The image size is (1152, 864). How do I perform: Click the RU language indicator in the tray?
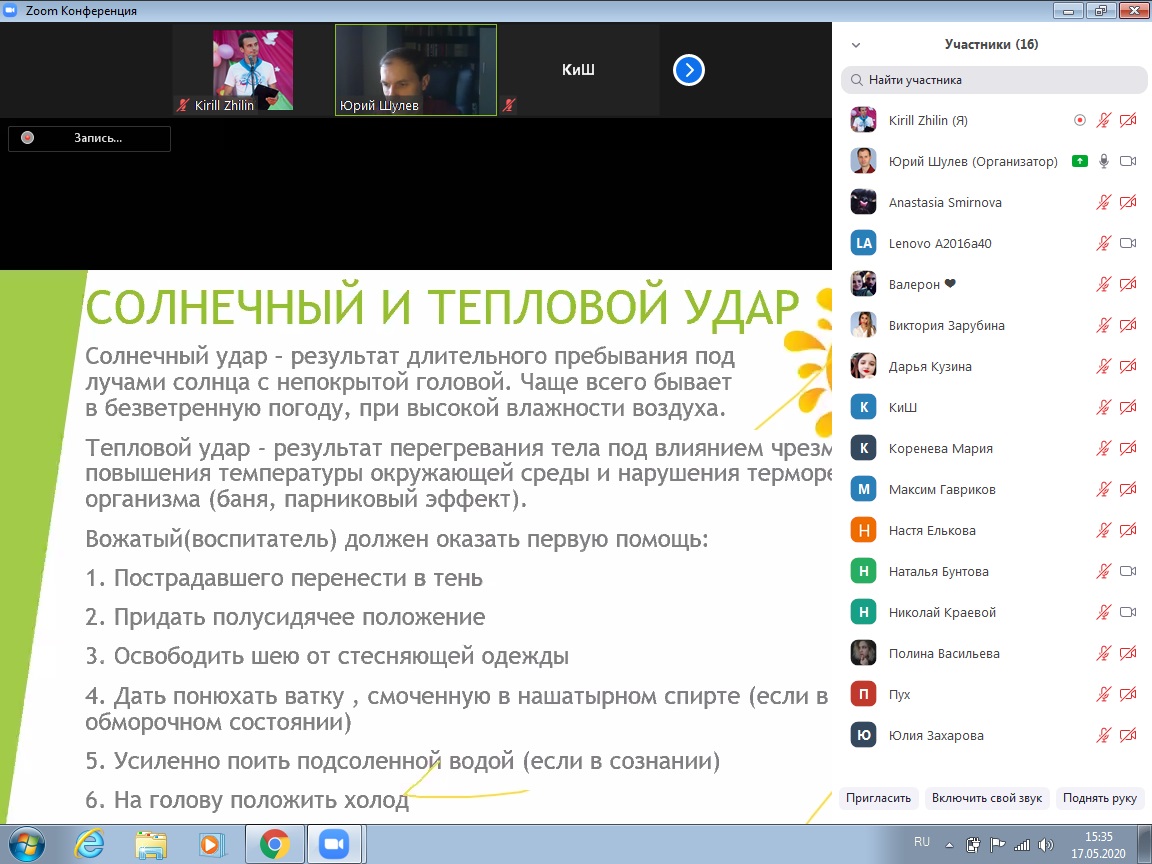click(x=922, y=841)
